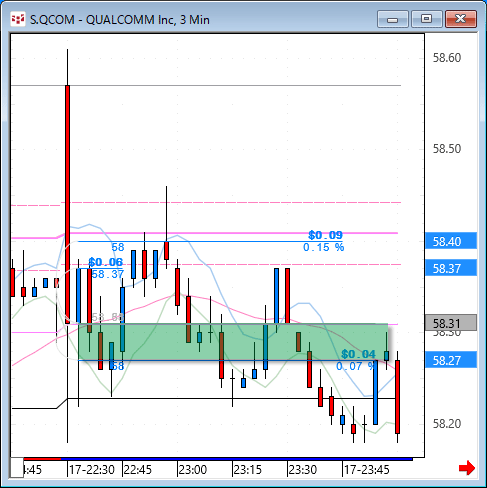Click the 58.60 price axis label

pos(447,58)
